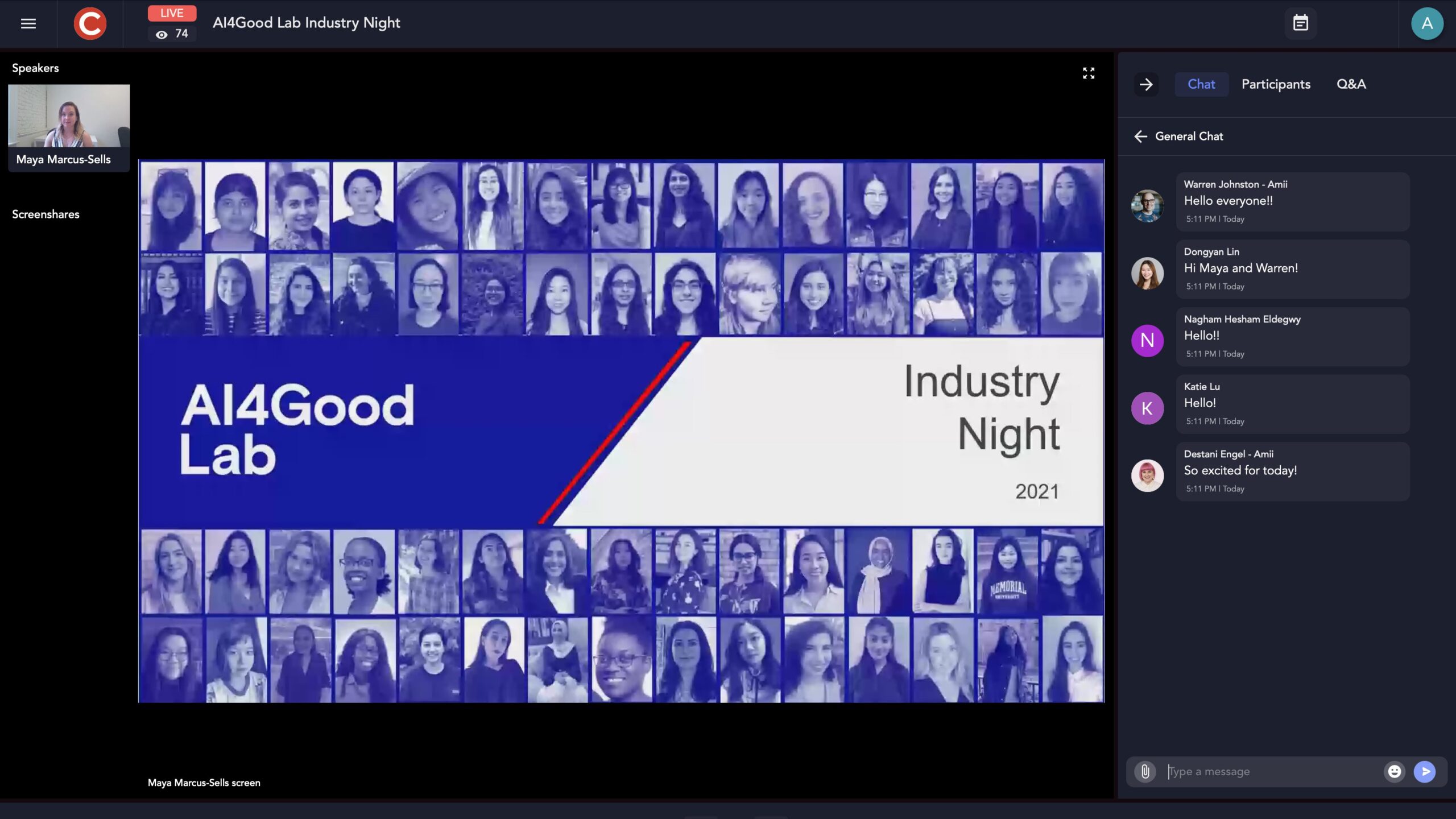Click the LIVE badge
The width and height of the screenshot is (1456, 819).
coord(172,13)
